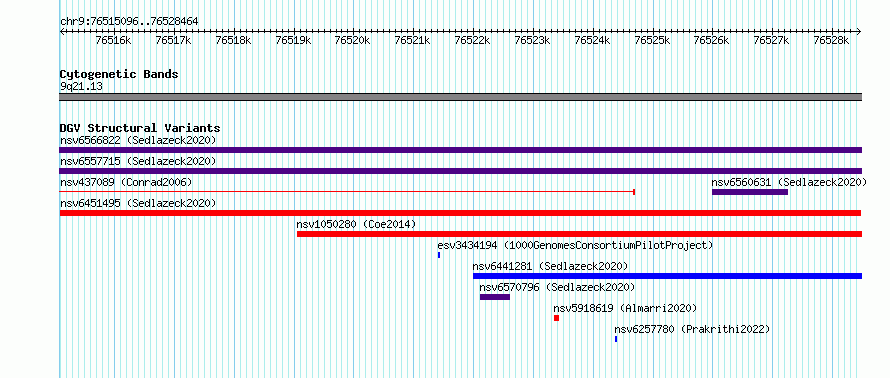This screenshot has height=378, width=890.
Task: Click the nsv6257780 small blue marker
Action: tap(616, 339)
